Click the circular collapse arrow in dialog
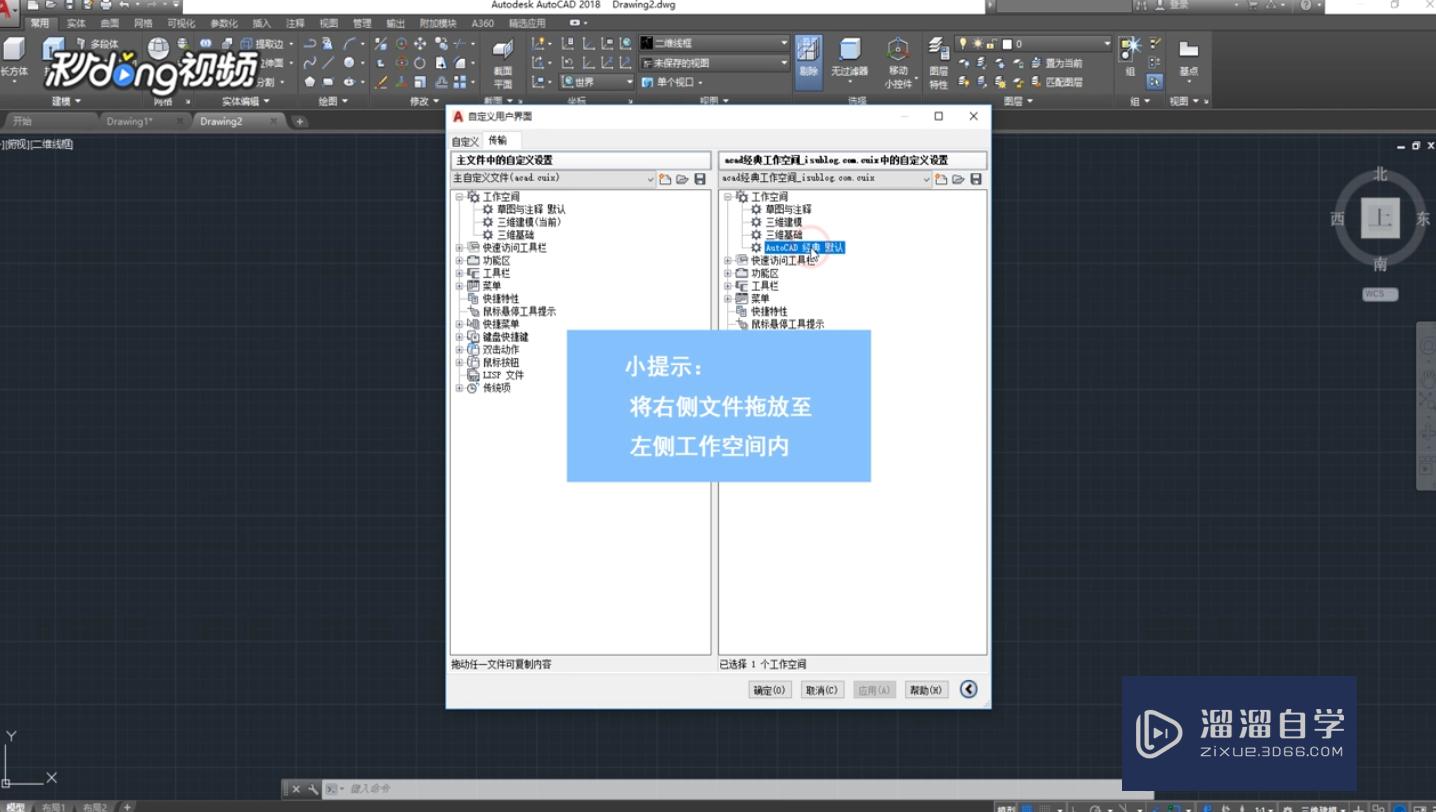Viewport: 1436px width, 812px height. pyautogui.click(x=968, y=689)
